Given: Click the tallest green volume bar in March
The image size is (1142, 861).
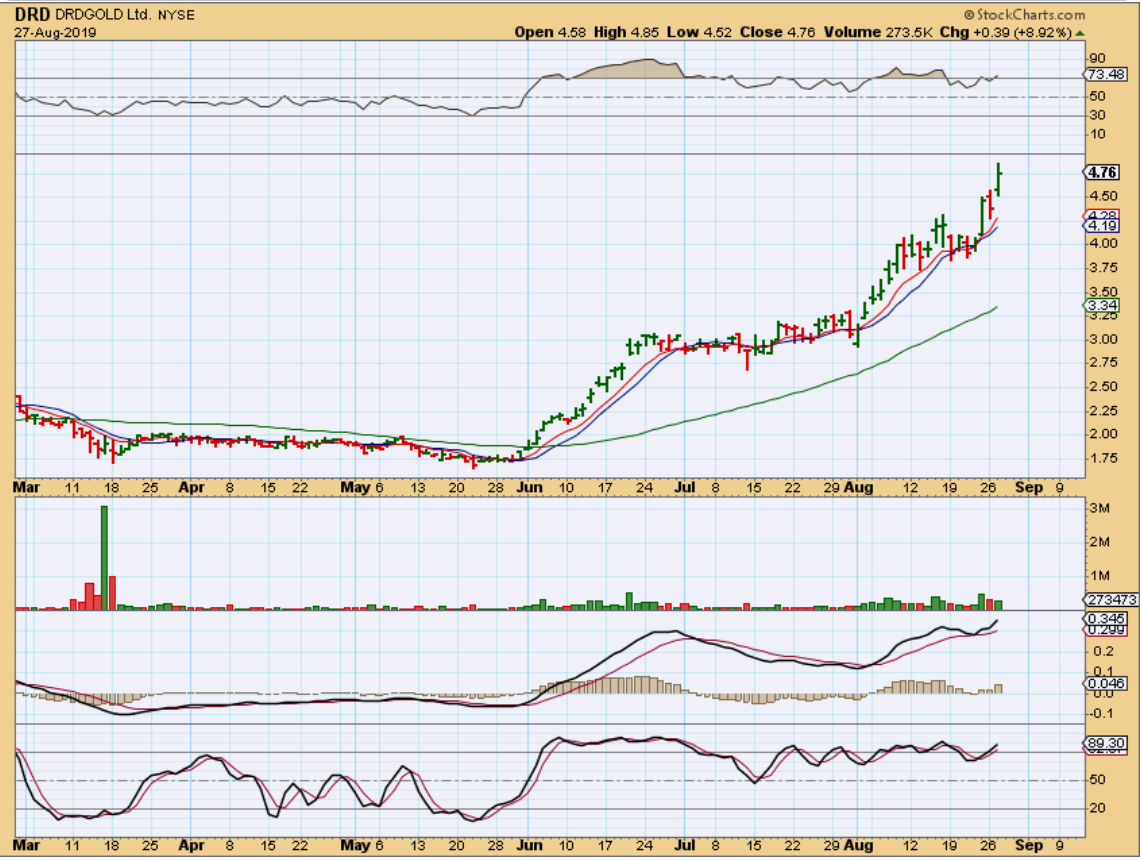Looking at the screenshot, I should [103, 556].
